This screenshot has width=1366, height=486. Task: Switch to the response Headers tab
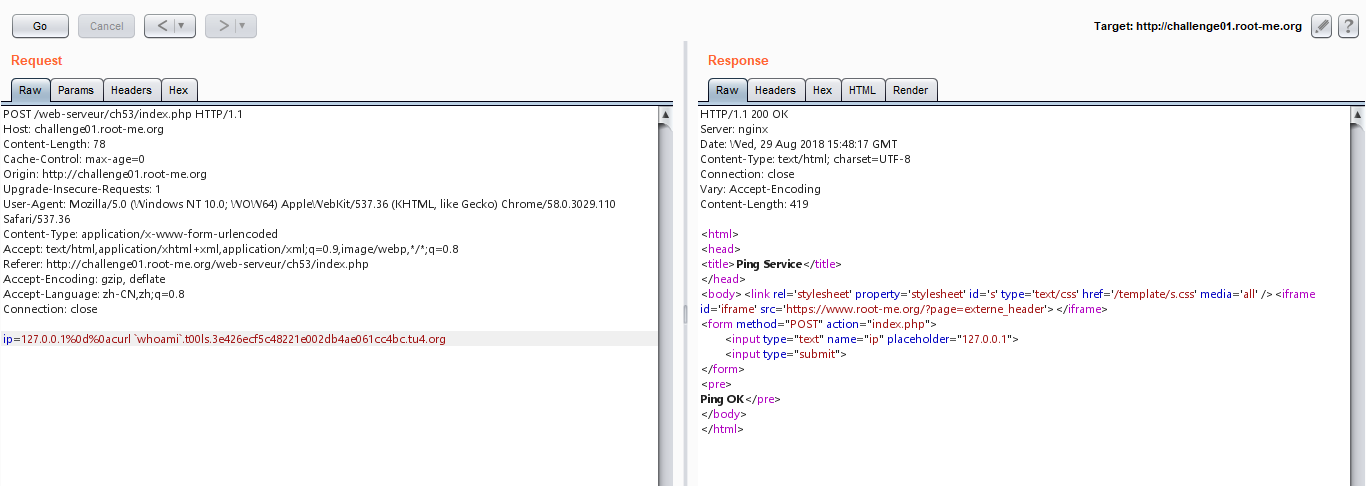pyautogui.click(x=775, y=90)
